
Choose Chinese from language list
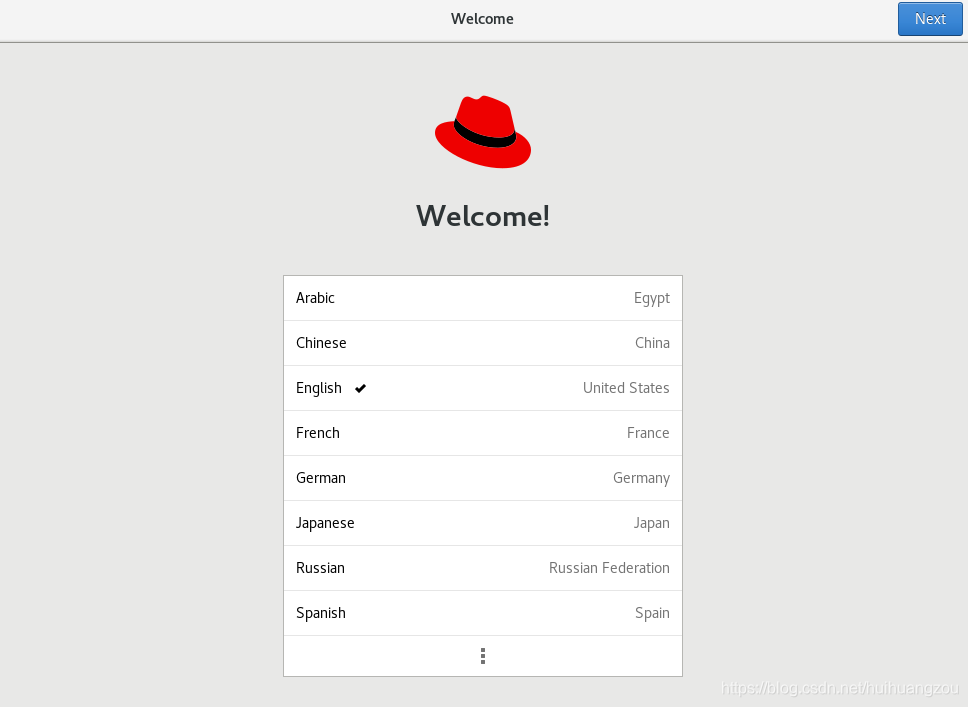click(x=483, y=343)
